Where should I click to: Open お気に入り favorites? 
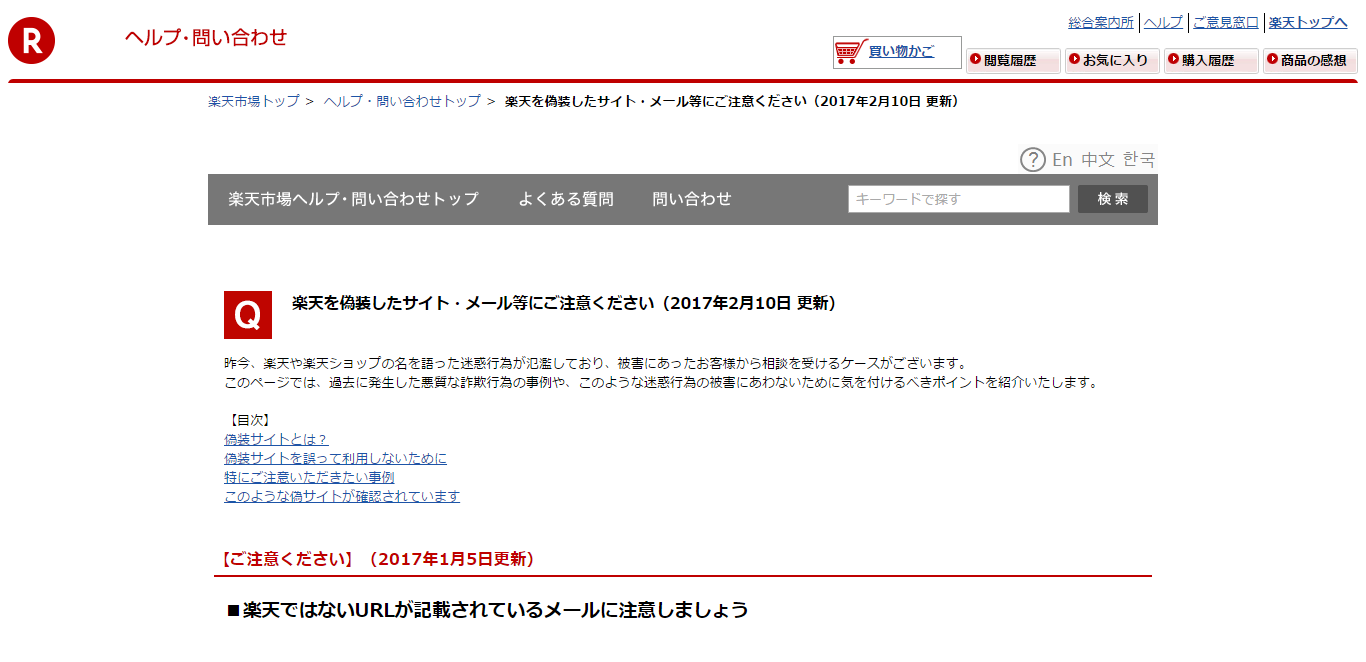click(x=1112, y=61)
